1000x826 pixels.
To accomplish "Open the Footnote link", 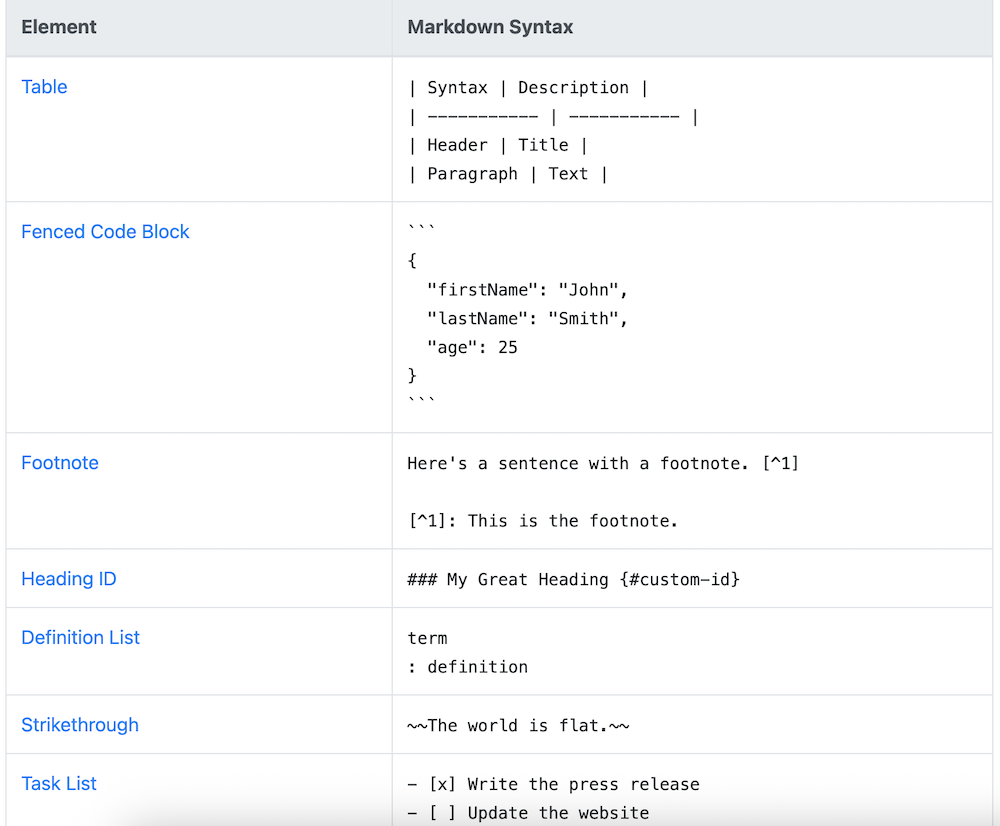I will click(60, 463).
